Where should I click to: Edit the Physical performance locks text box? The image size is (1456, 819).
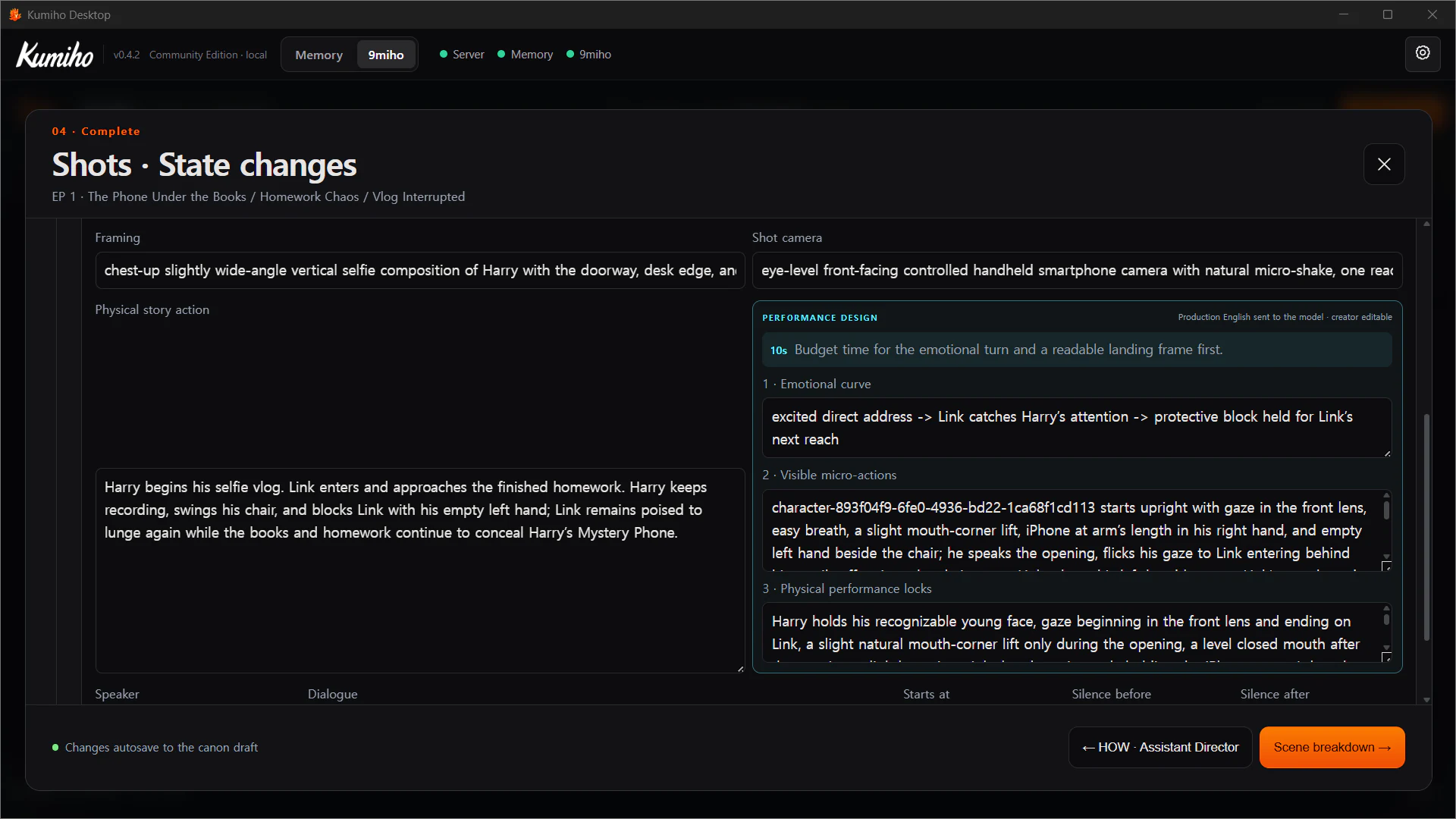point(1077,632)
